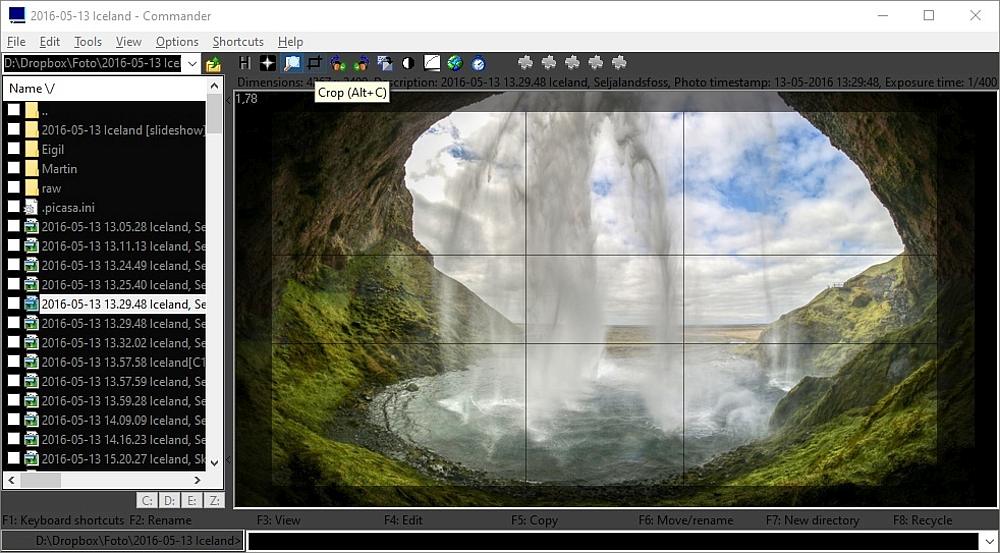Tick the checkbox for Martin folder
The image size is (1000, 553).
coord(13,168)
